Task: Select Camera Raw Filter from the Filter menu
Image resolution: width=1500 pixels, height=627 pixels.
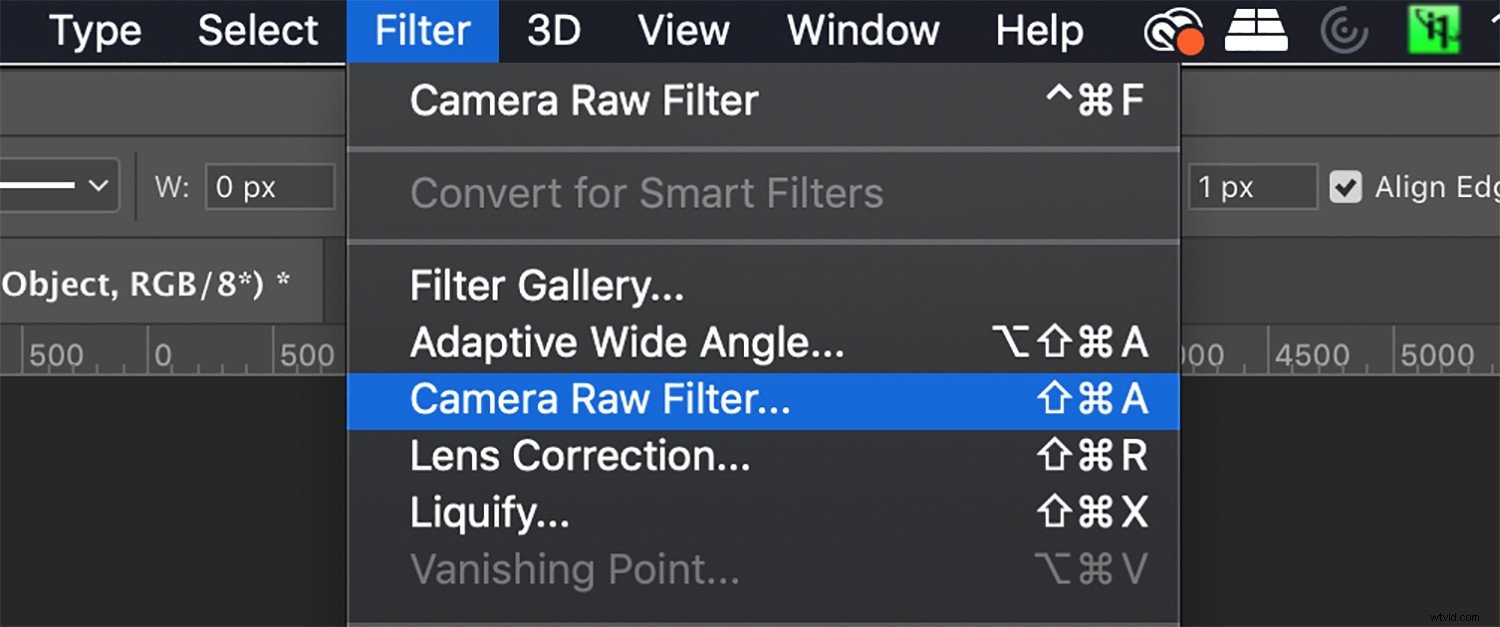Action: coord(598,398)
